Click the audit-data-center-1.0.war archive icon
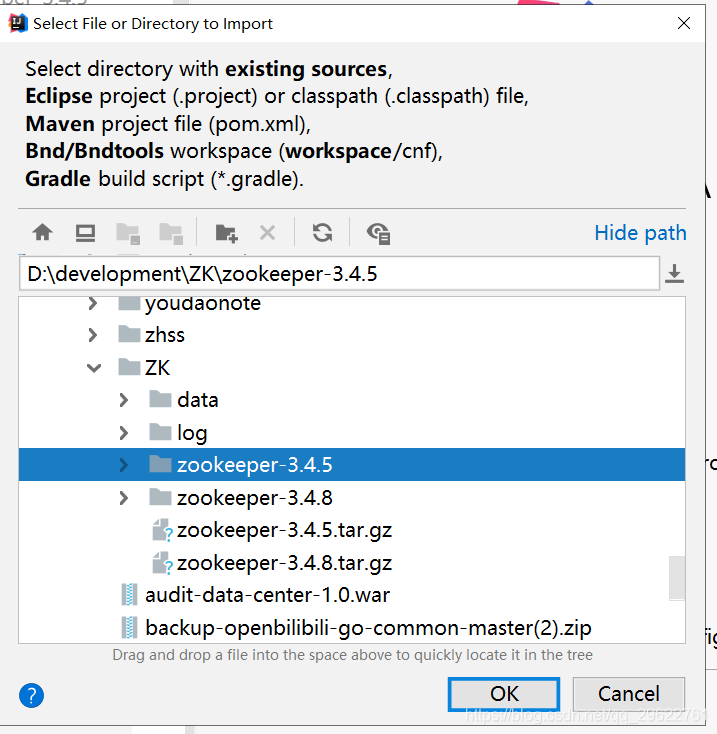717x734 pixels. pos(129,595)
